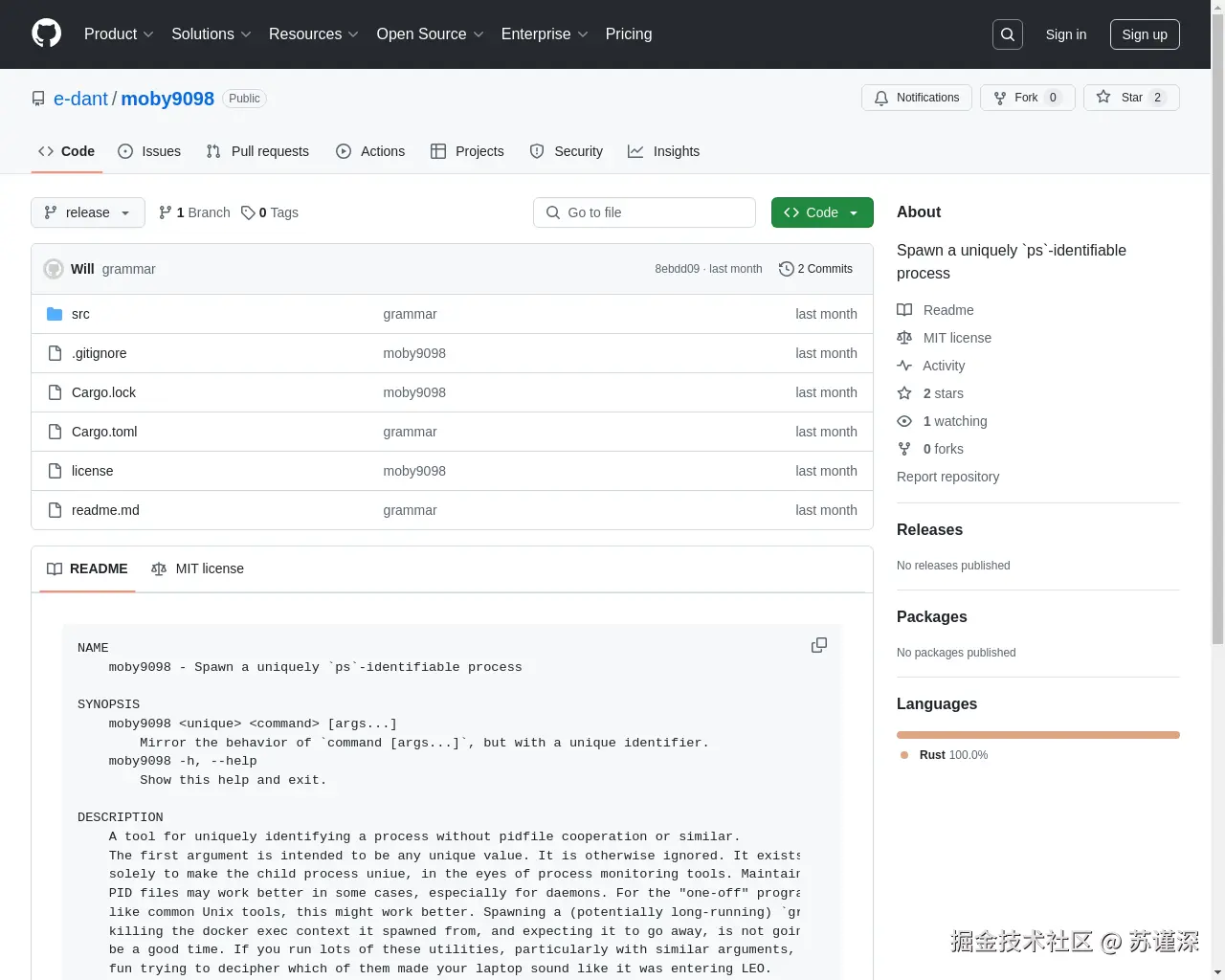Expand the Enterprise menu
Screen dimensions: 1225x980
click(x=545, y=34)
